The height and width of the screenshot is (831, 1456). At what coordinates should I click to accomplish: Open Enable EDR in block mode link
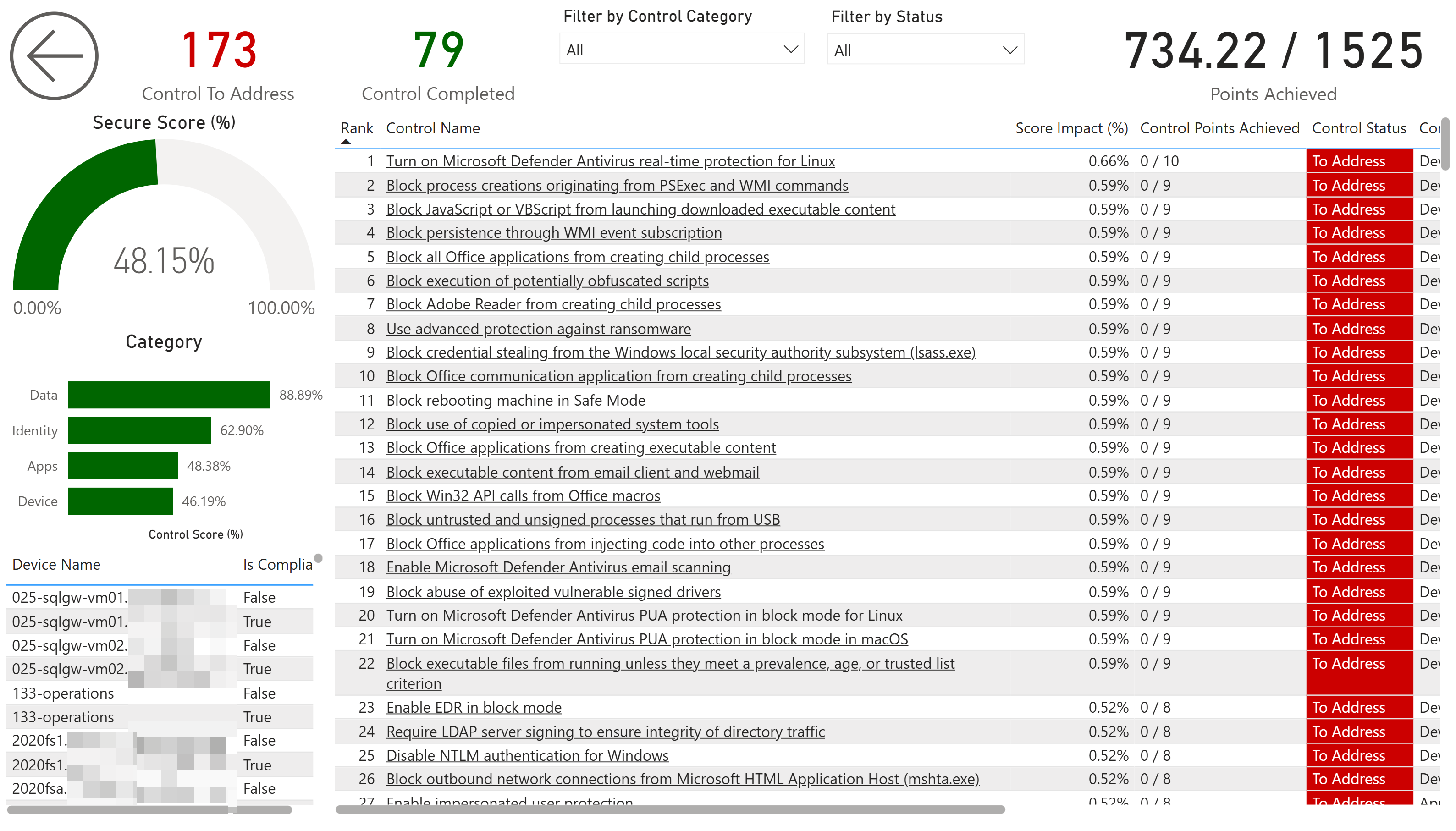point(474,708)
